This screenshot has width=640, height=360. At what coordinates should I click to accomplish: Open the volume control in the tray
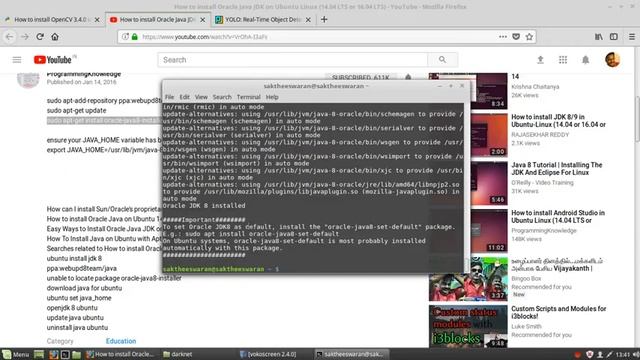pos(636,355)
